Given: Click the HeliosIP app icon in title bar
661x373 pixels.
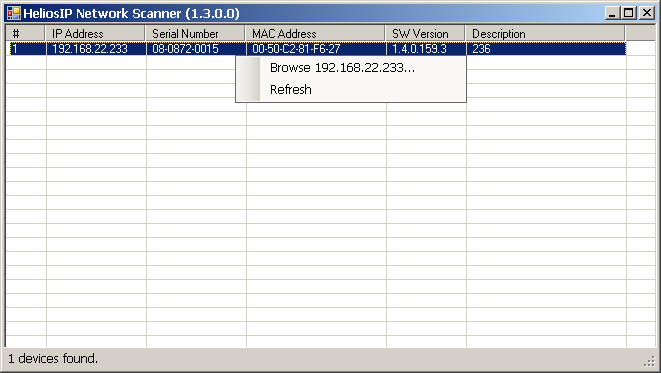Looking at the screenshot, I should point(13,13).
